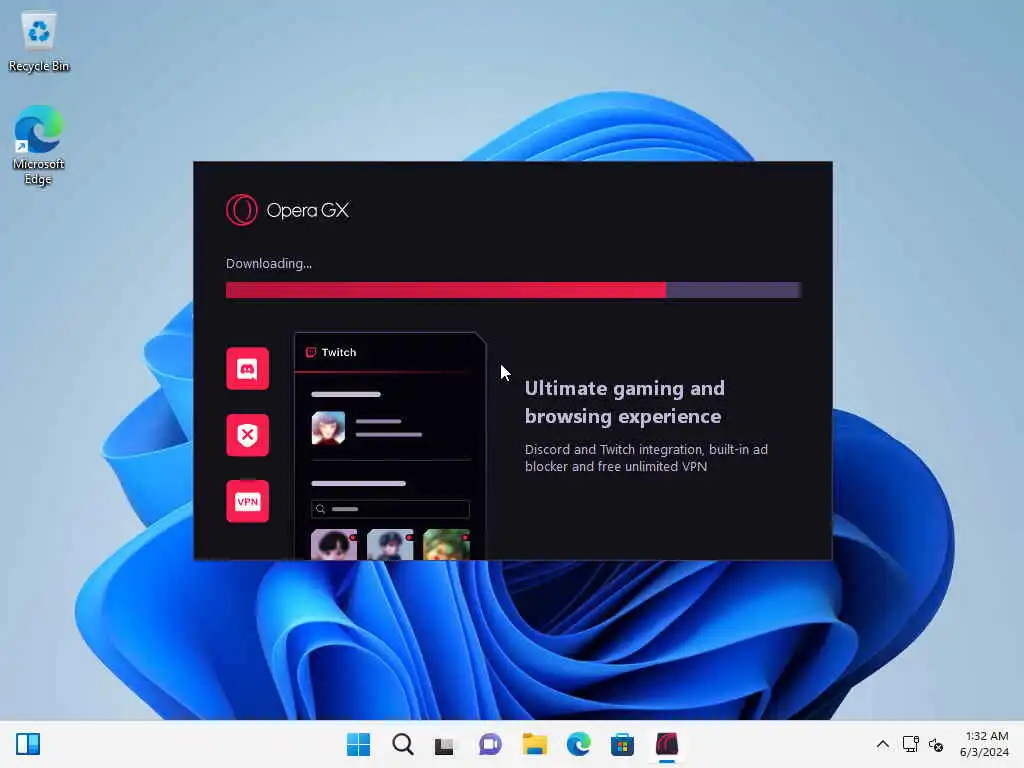Image resolution: width=1024 pixels, height=768 pixels.
Task: Open the Chat app on the taskbar
Action: [x=490, y=744]
